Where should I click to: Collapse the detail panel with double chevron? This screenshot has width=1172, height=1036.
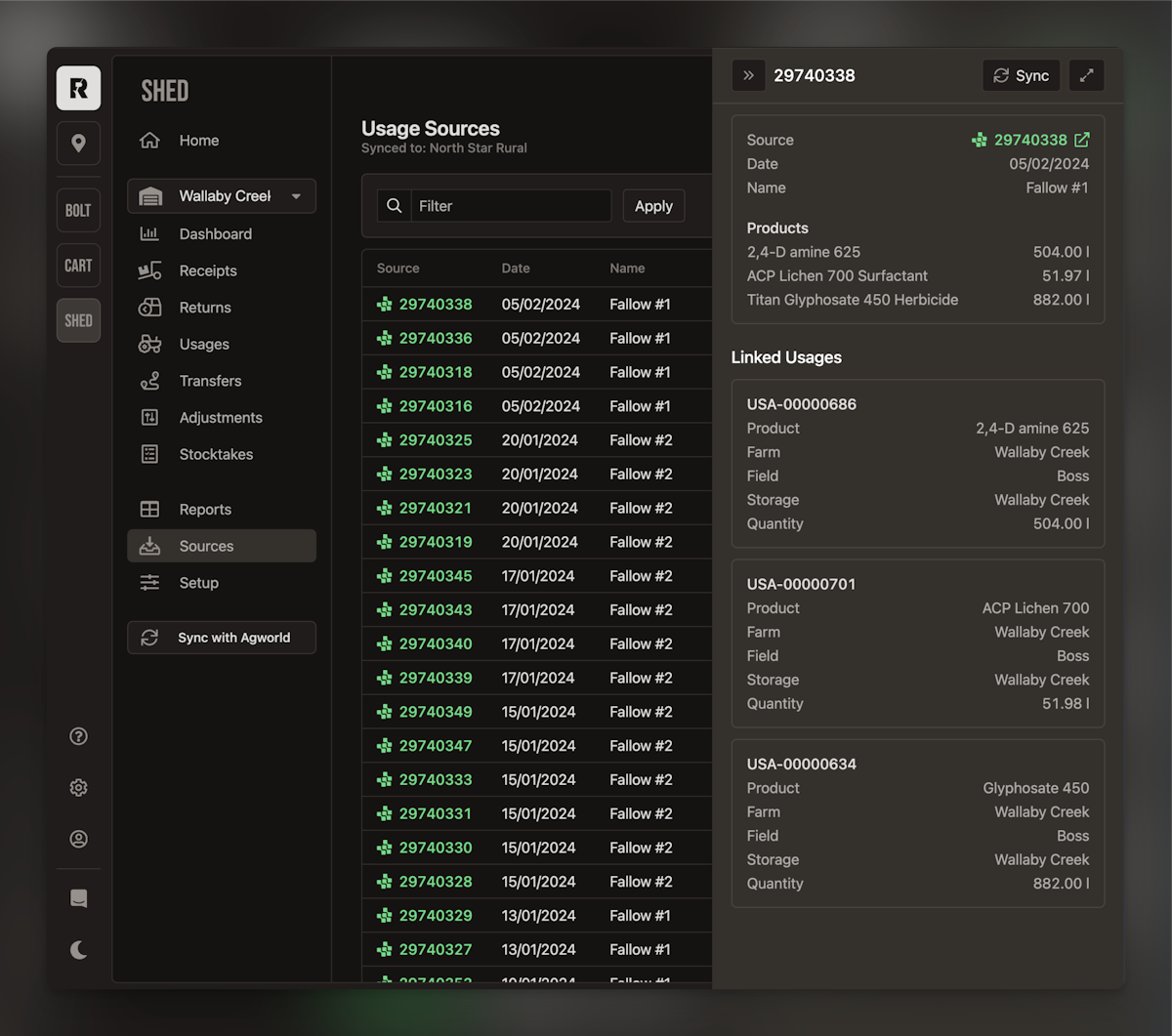748,75
